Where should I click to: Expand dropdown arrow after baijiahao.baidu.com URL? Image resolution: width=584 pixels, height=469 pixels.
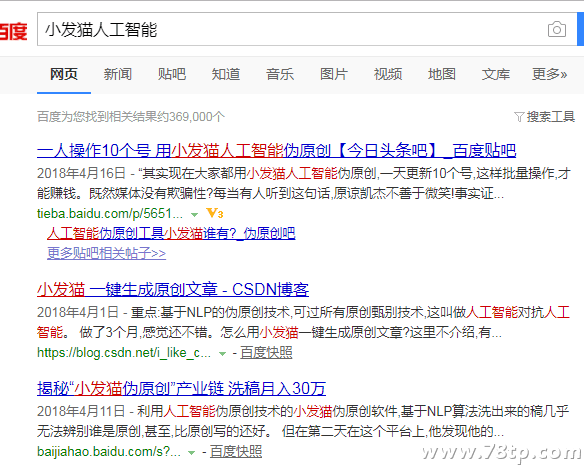pos(191,453)
